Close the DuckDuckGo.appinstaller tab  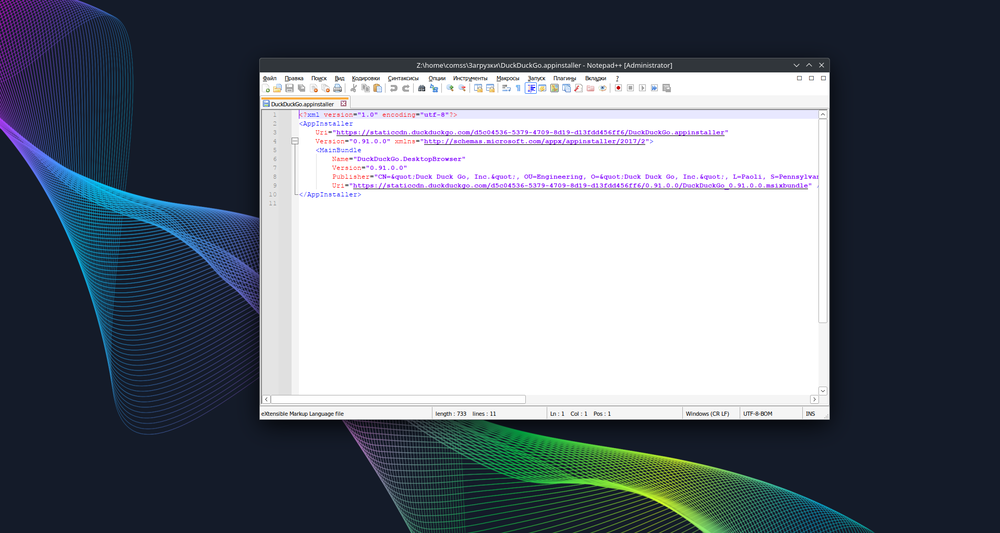tap(343, 103)
